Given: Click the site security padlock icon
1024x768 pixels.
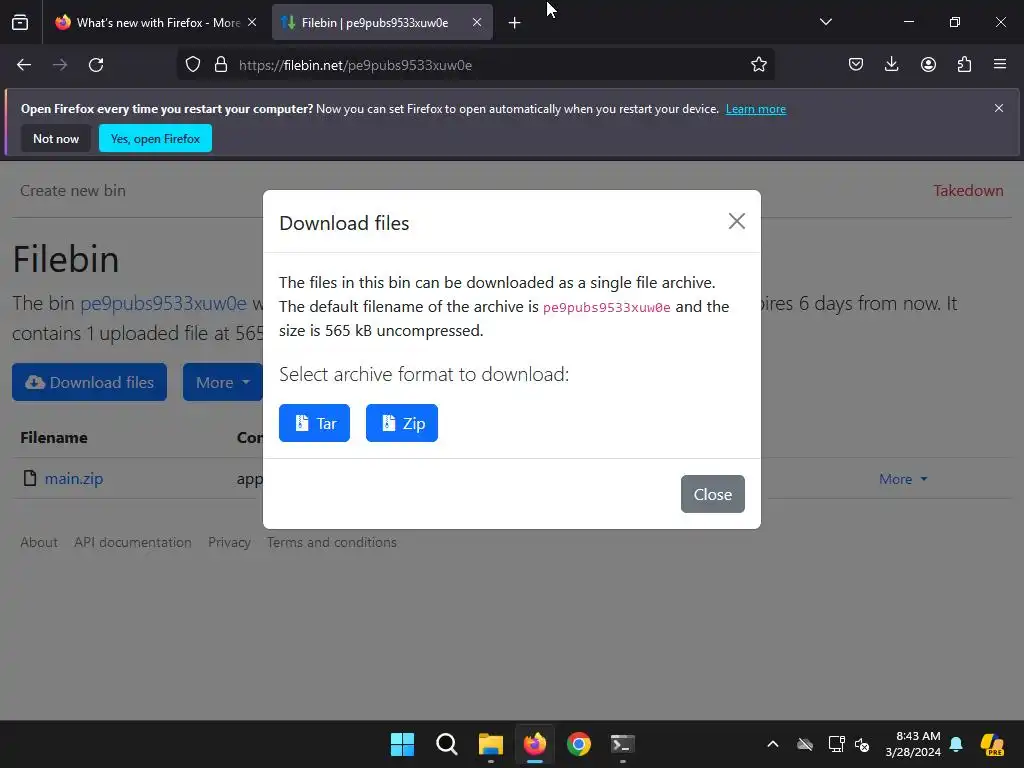Looking at the screenshot, I should pyautogui.click(x=221, y=65).
